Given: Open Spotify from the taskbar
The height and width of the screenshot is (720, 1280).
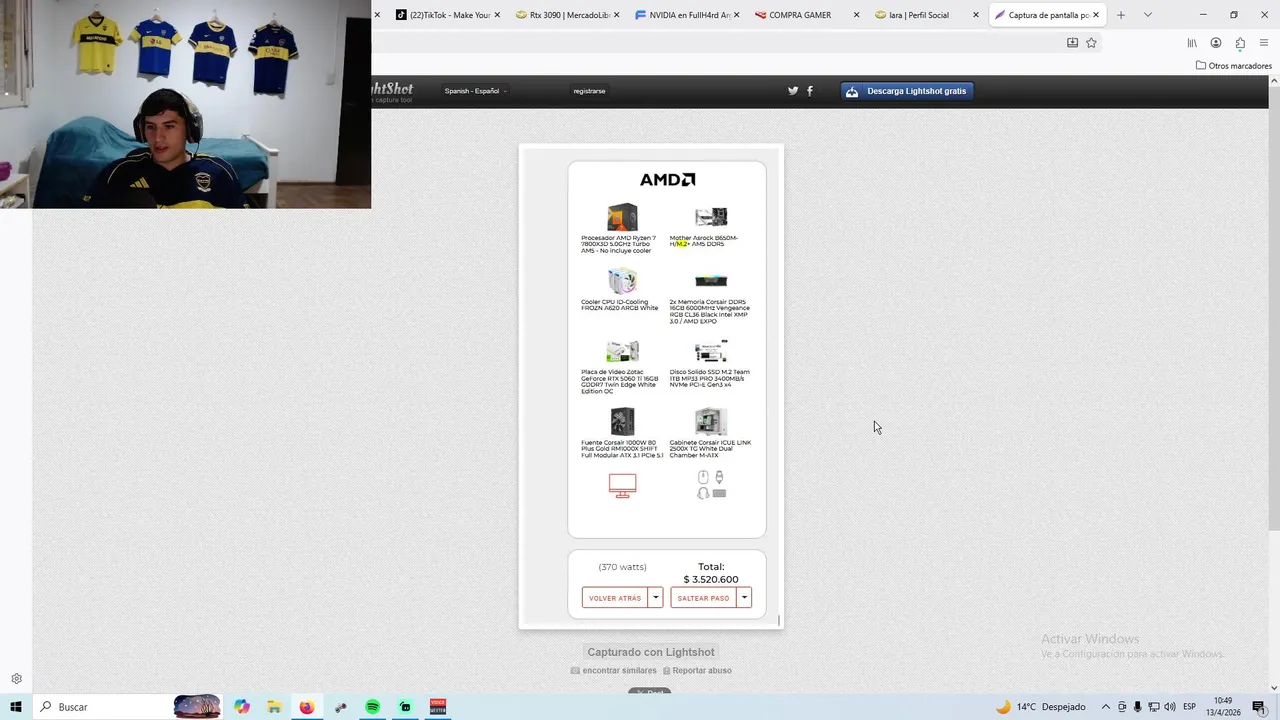Looking at the screenshot, I should [372, 707].
